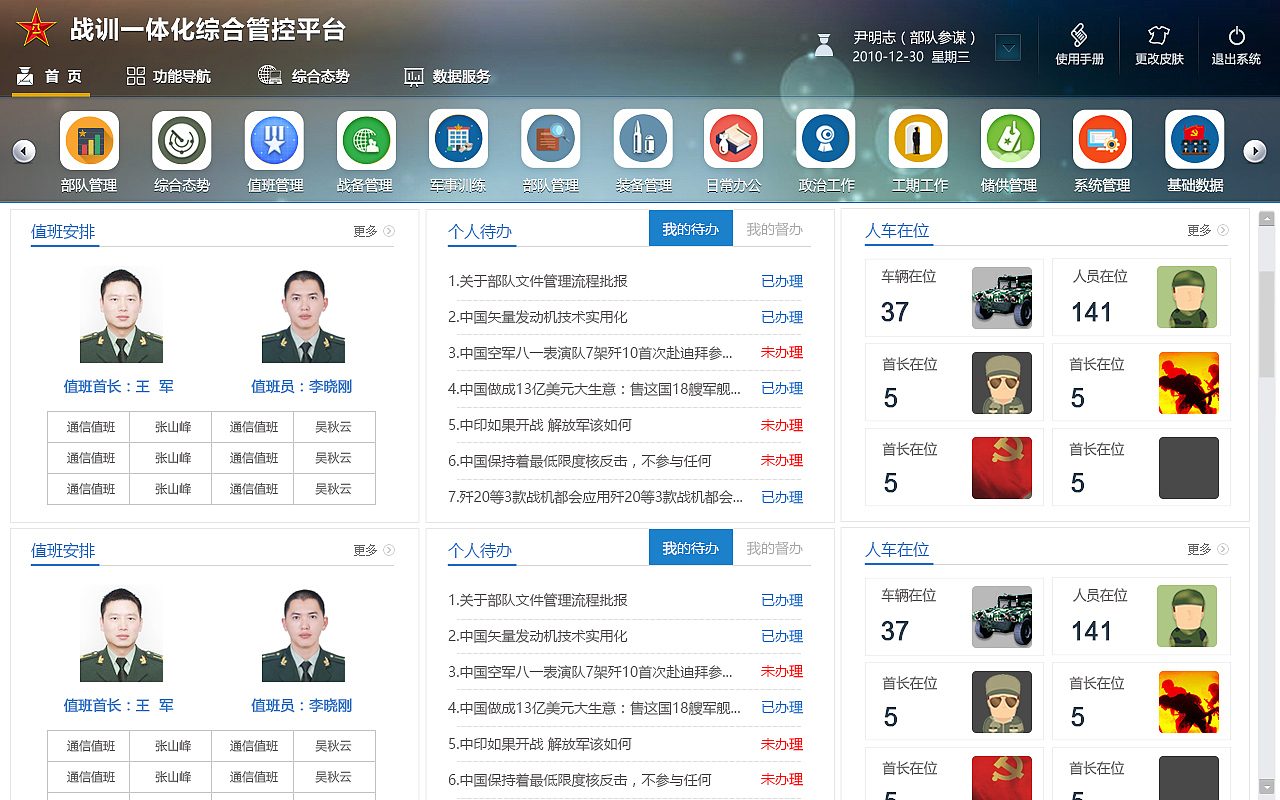
Task: Go to the 首页 home tab
Action: (x=50, y=76)
